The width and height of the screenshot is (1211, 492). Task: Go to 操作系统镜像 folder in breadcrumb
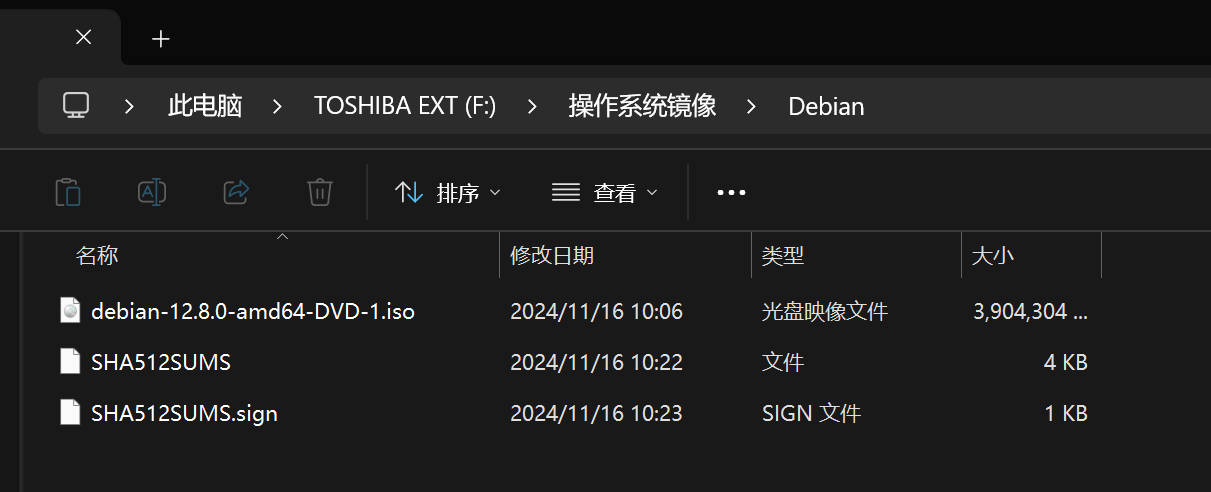click(642, 106)
